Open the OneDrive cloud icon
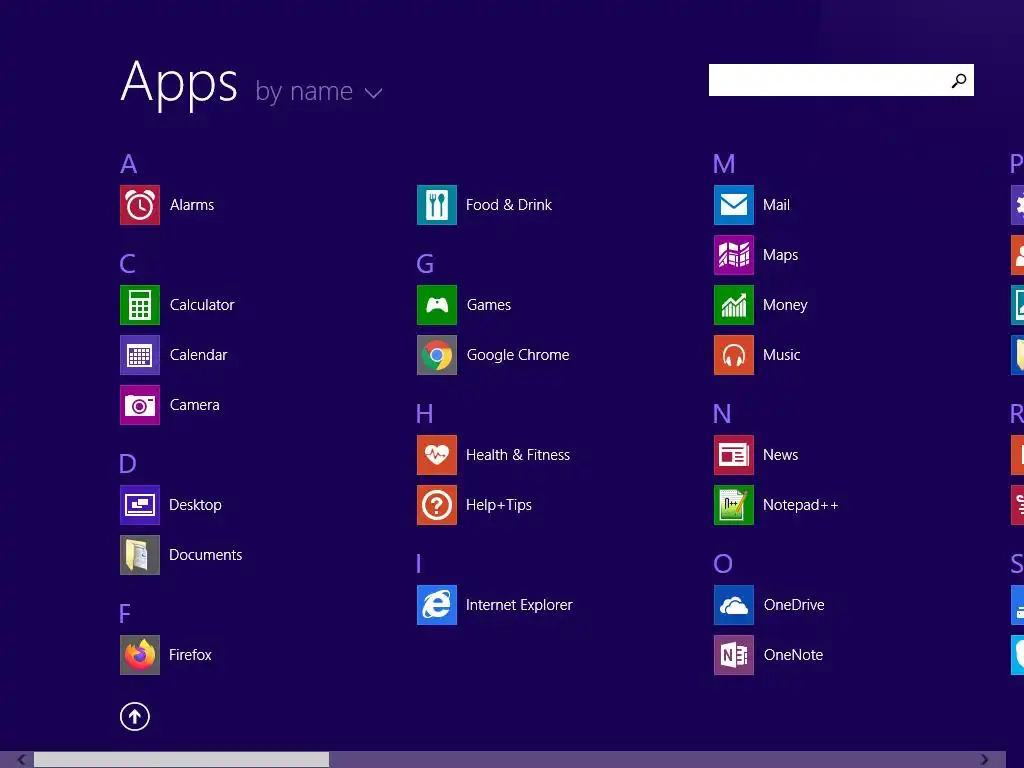 coord(734,605)
